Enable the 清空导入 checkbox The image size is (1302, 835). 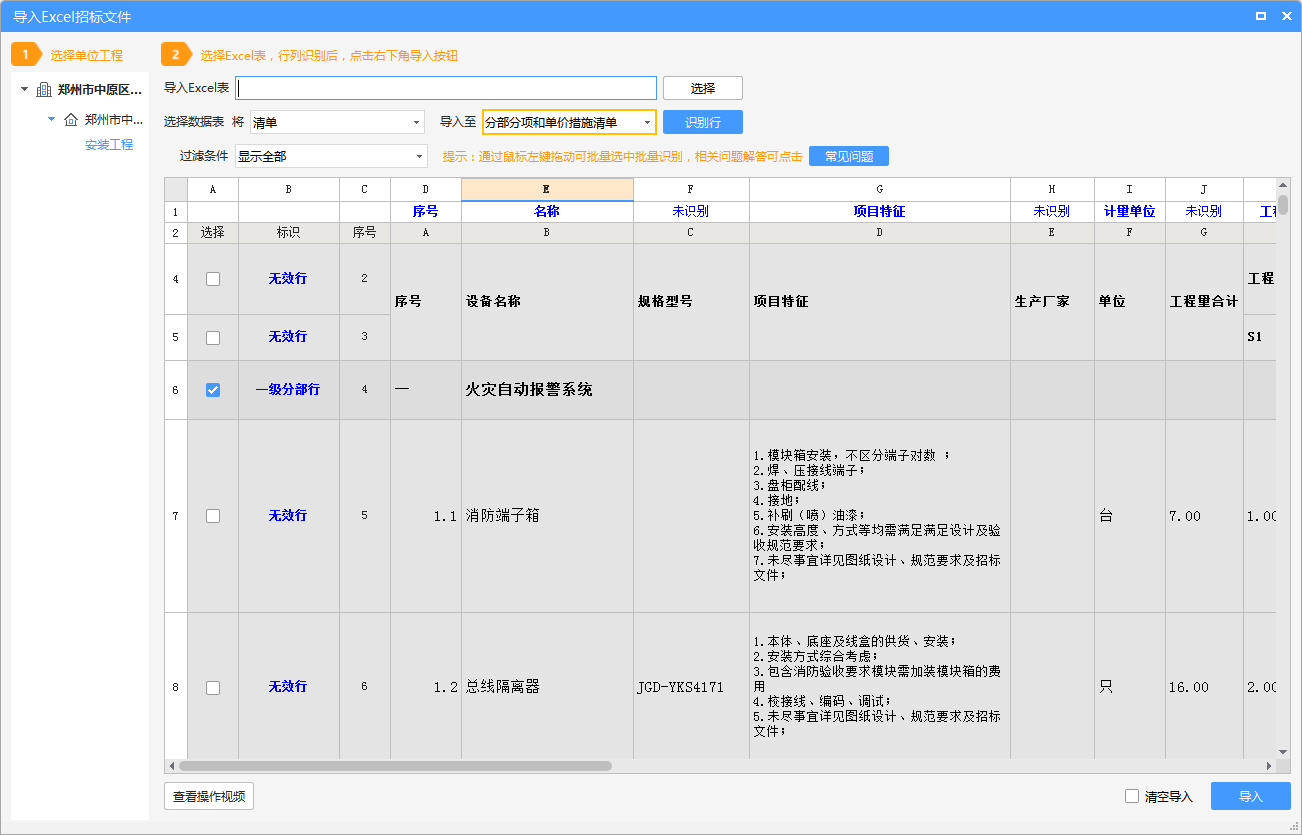[1132, 796]
